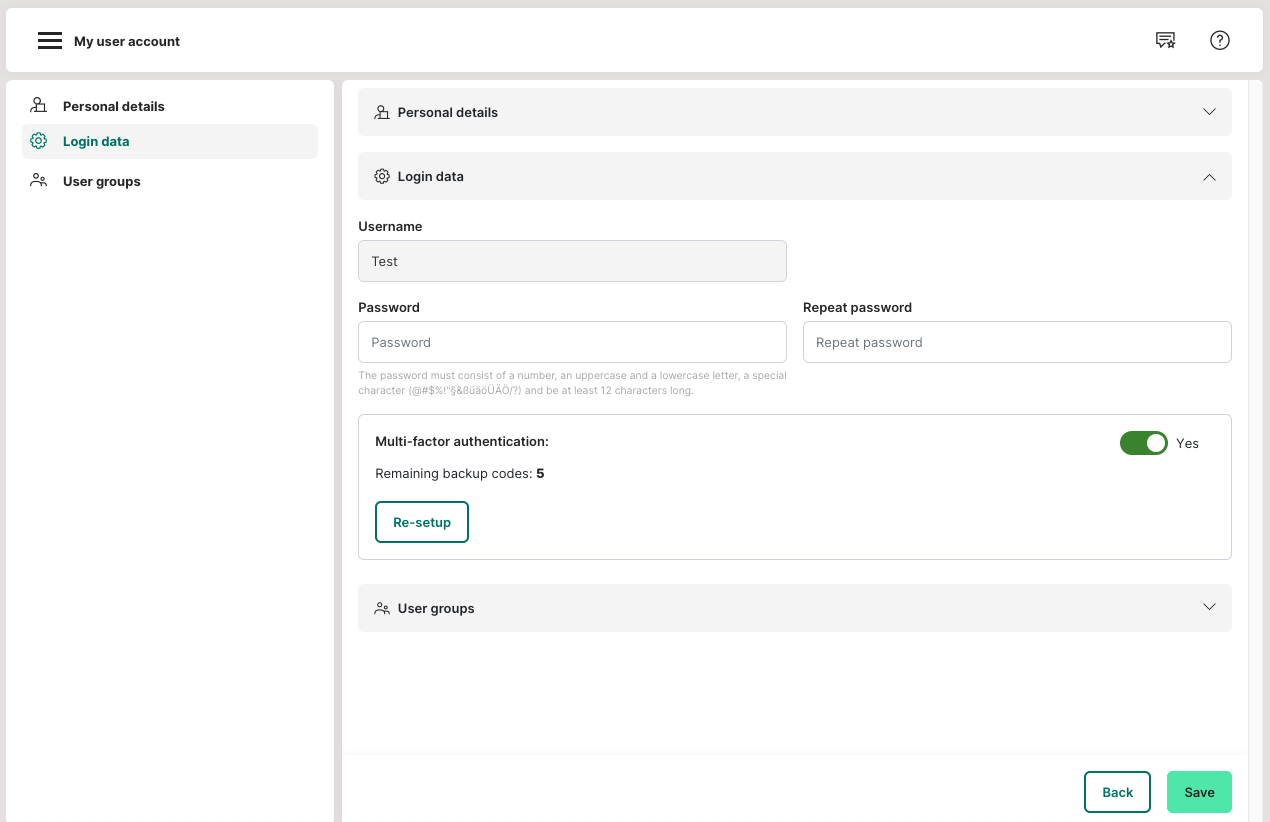1270x822 pixels.
Task: Focus the Repeat password input field
Action: click(x=1016, y=342)
